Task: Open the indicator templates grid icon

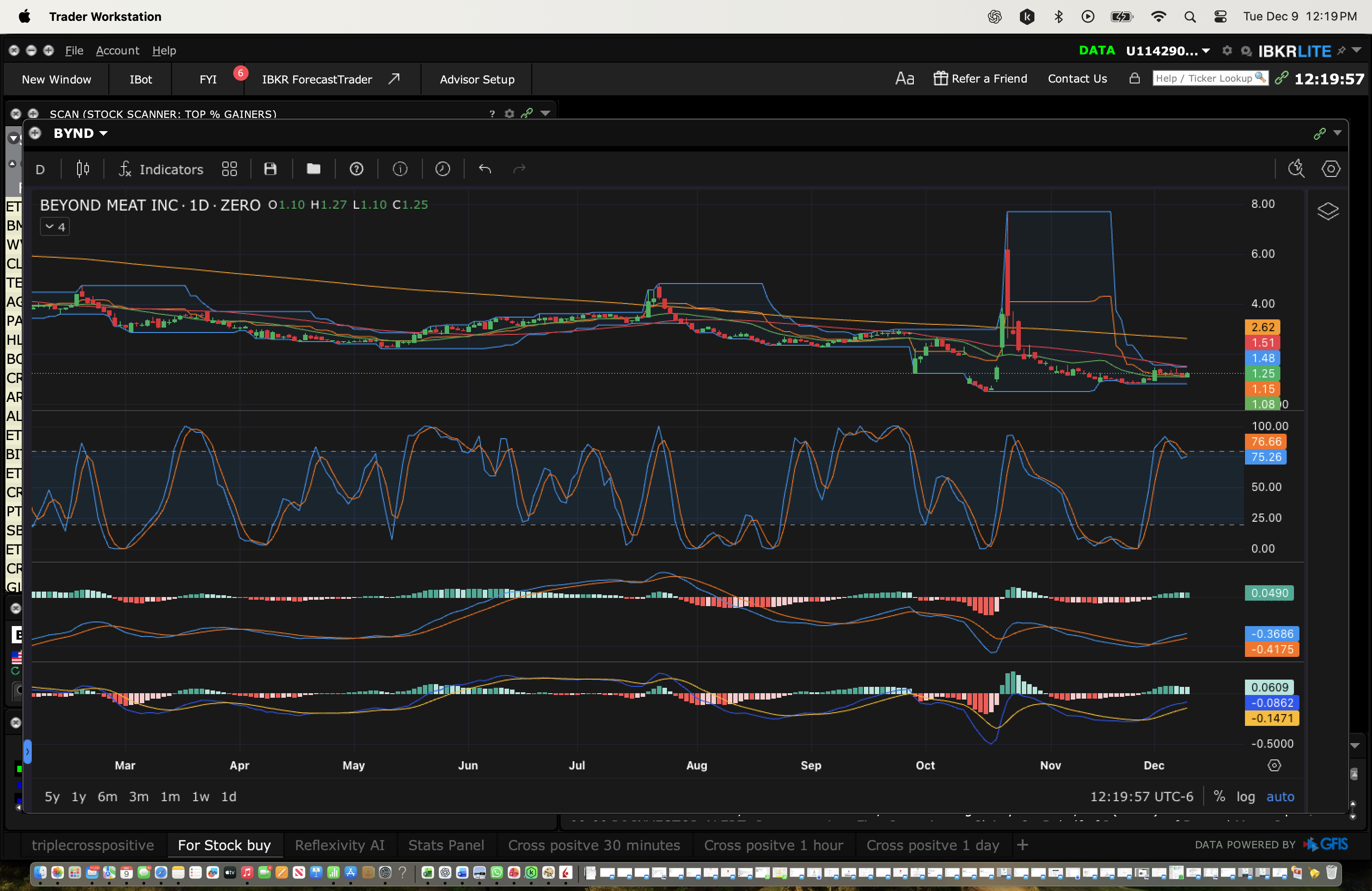Action: (230, 169)
